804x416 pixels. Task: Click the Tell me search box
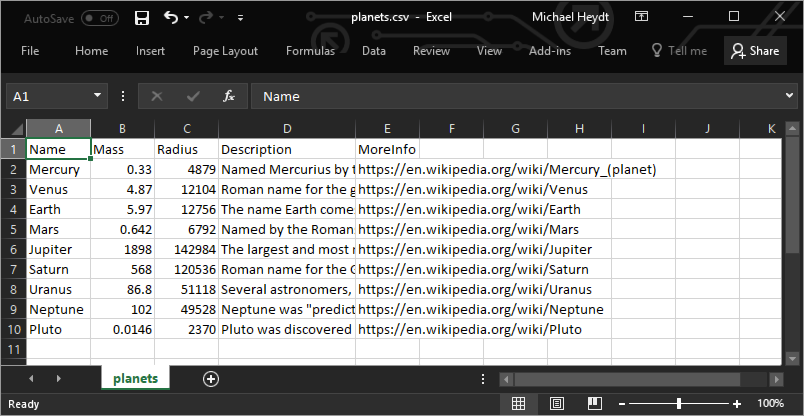coord(679,51)
